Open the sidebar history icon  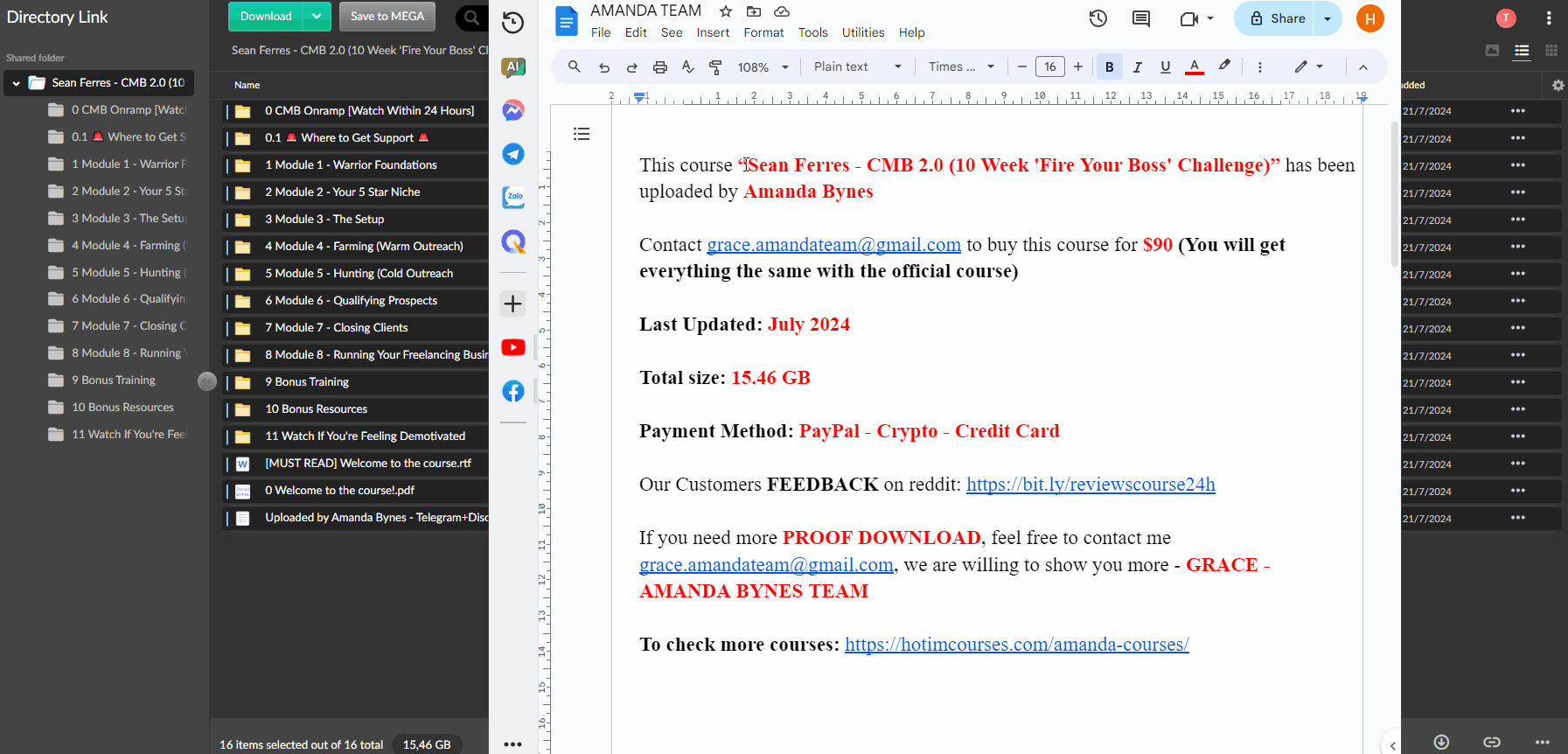[x=513, y=23]
